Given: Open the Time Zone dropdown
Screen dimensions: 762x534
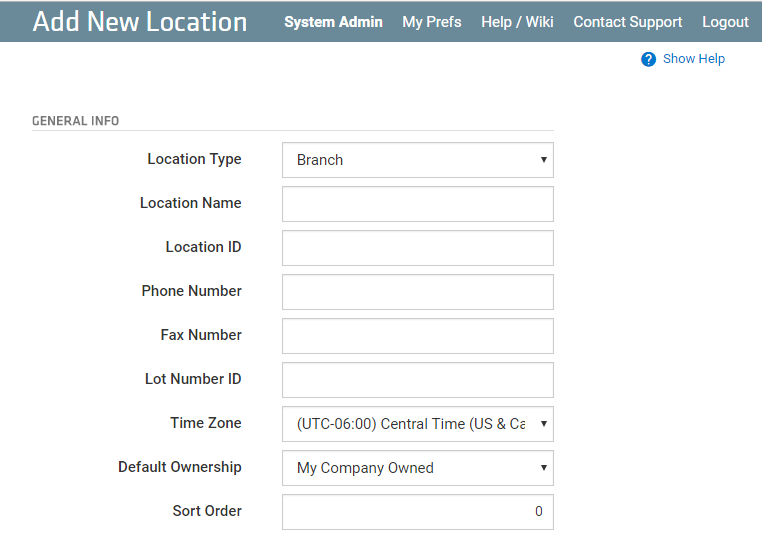Looking at the screenshot, I should tap(417, 424).
